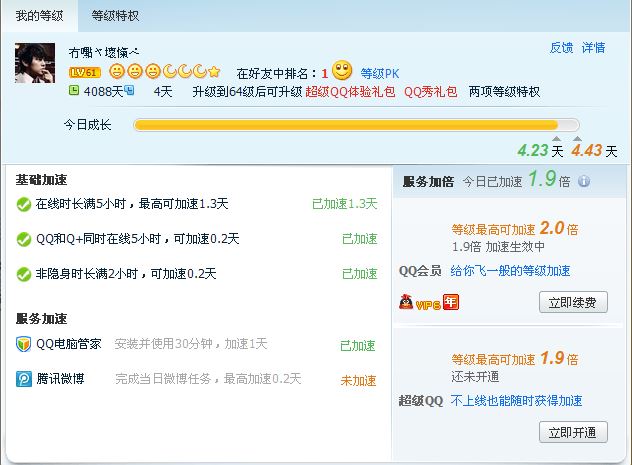Click the 反馈 link
The image size is (632, 465).
561,48
